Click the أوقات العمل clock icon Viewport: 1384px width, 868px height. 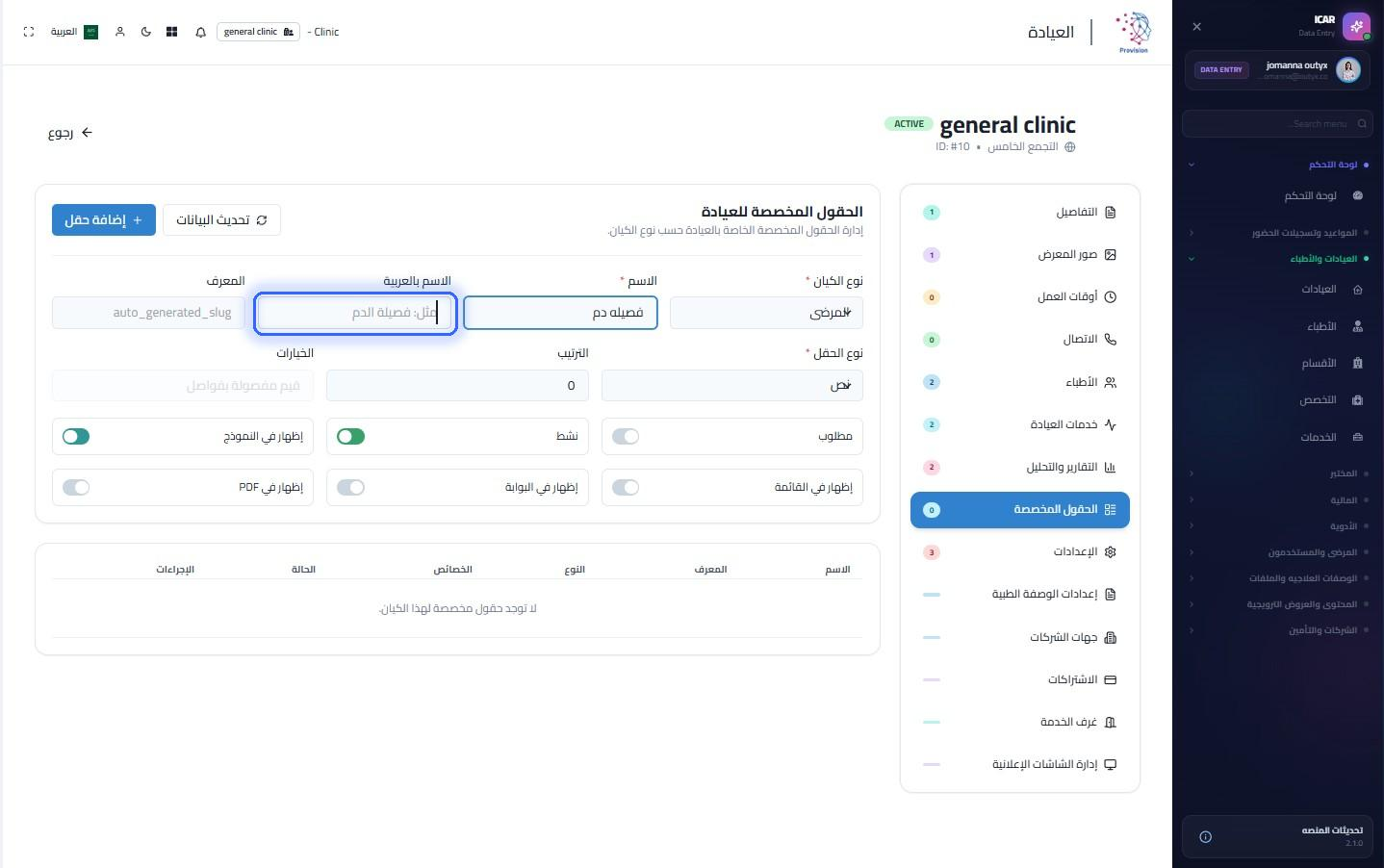coord(1111,297)
